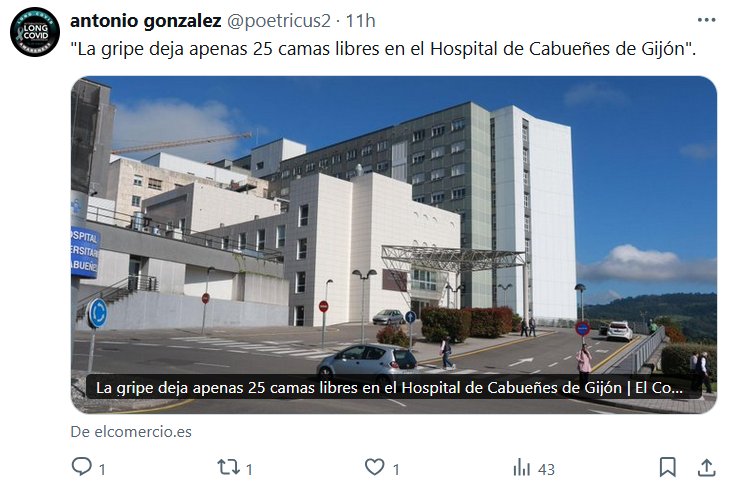Open view analytics bar chart icon
Screen dimensions: 738x490
[x=521, y=468]
